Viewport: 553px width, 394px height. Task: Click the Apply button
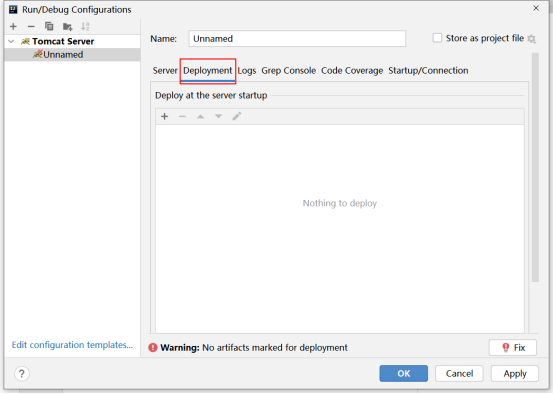(515, 374)
